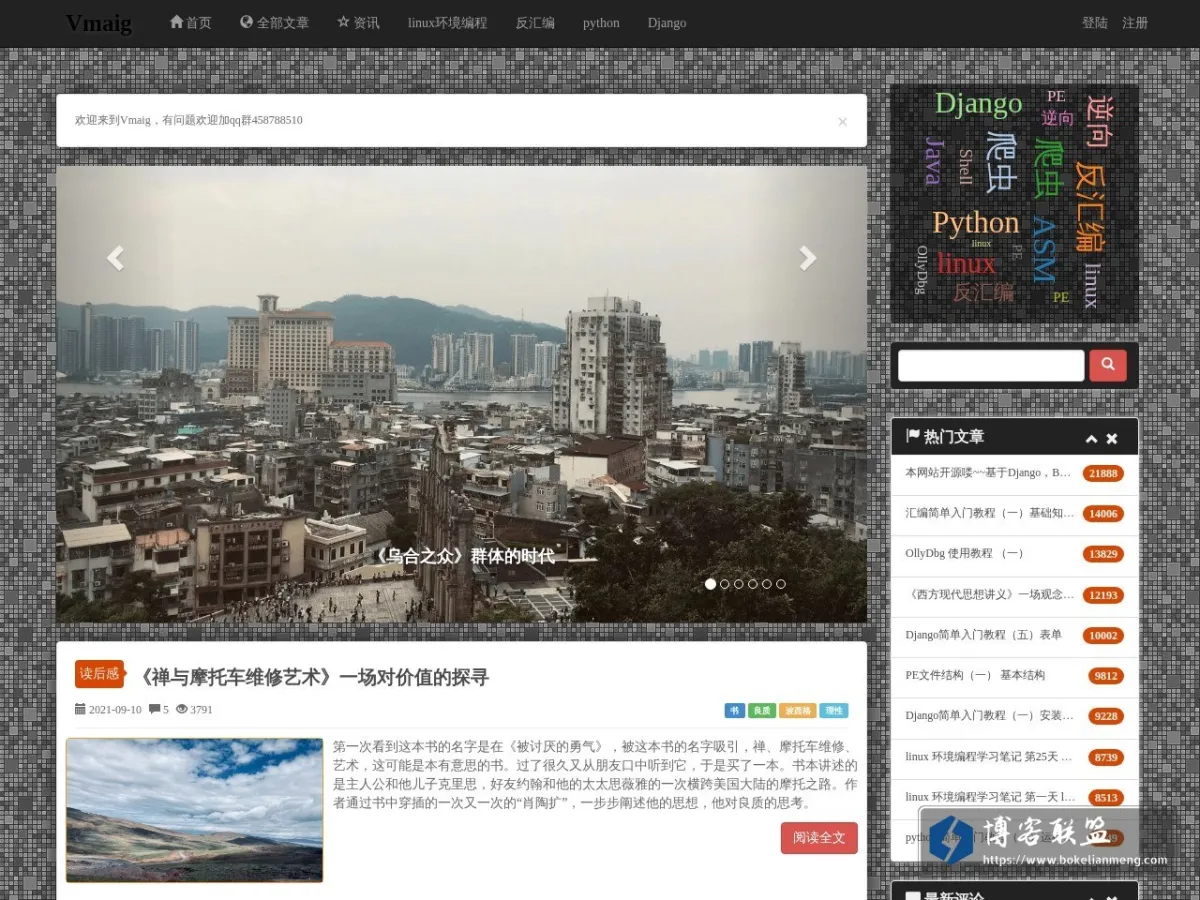Select python in the top navigation
Image resolution: width=1200 pixels, height=900 pixels.
[601, 22]
